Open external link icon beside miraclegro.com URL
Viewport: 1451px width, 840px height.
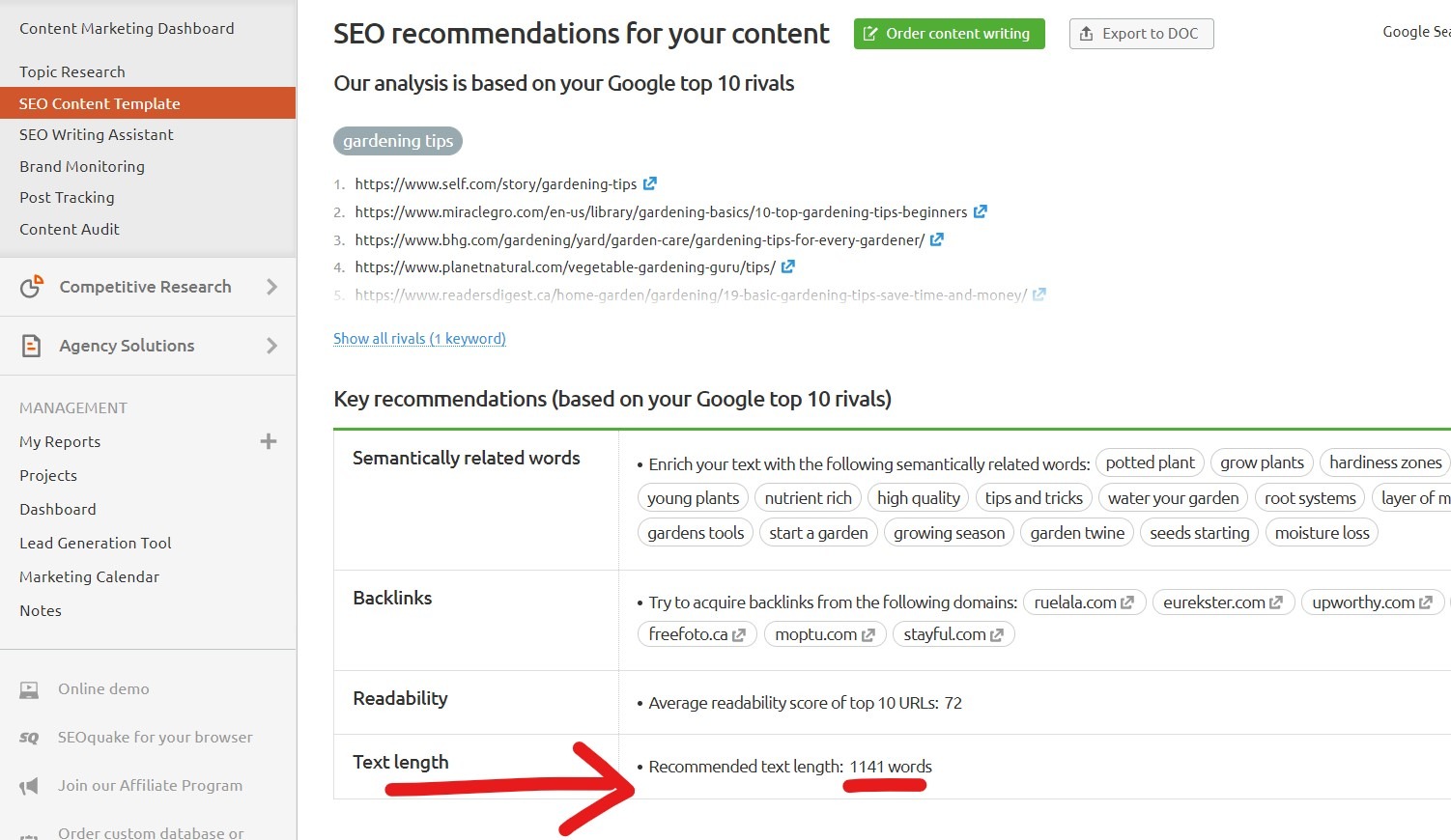click(x=981, y=211)
